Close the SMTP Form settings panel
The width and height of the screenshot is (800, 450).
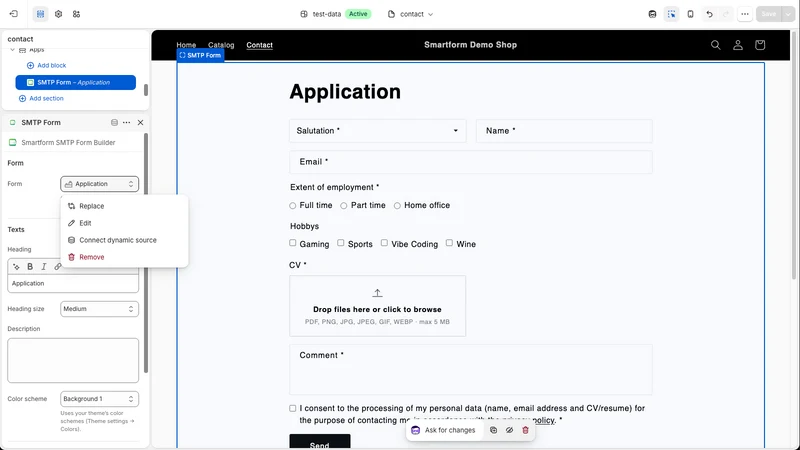(140, 122)
